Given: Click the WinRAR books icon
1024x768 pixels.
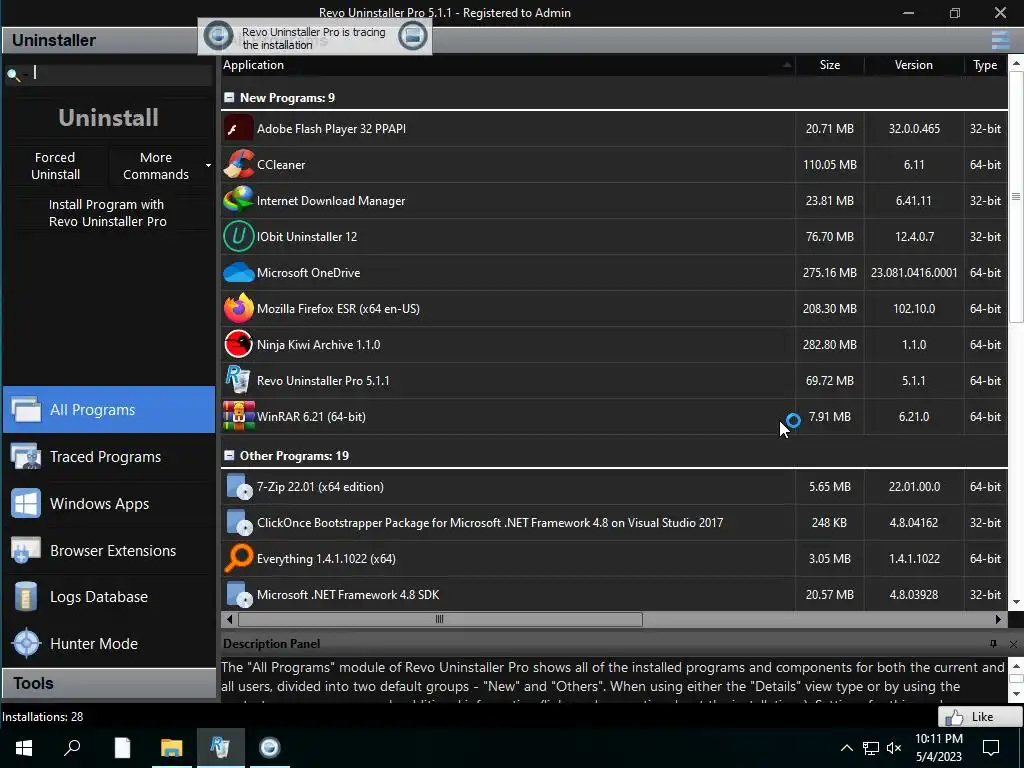Looking at the screenshot, I should pyautogui.click(x=238, y=416).
